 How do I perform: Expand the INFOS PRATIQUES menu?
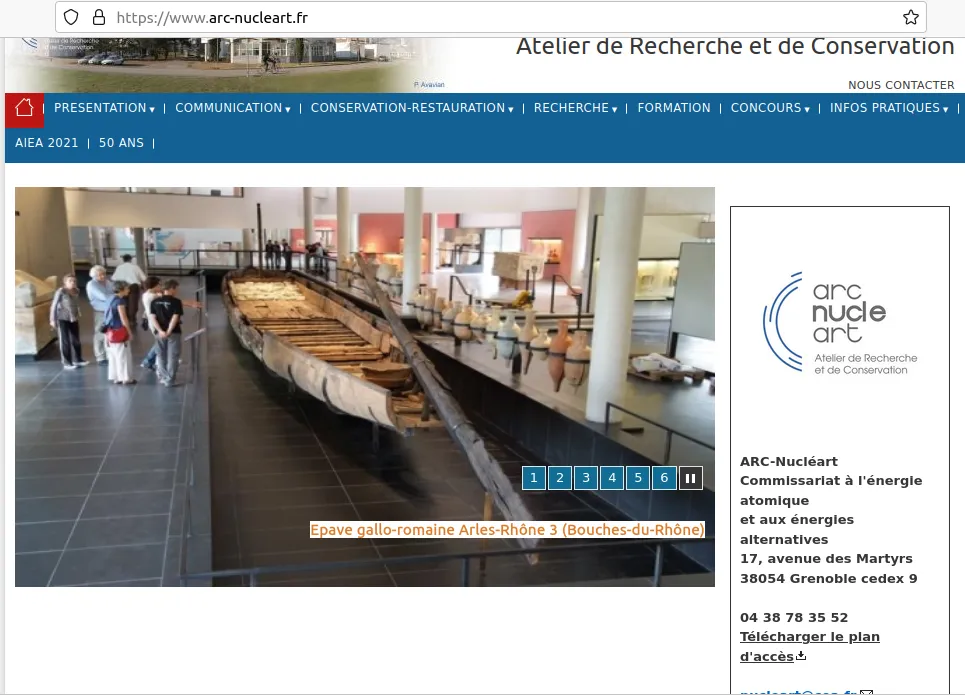coord(888,108)
